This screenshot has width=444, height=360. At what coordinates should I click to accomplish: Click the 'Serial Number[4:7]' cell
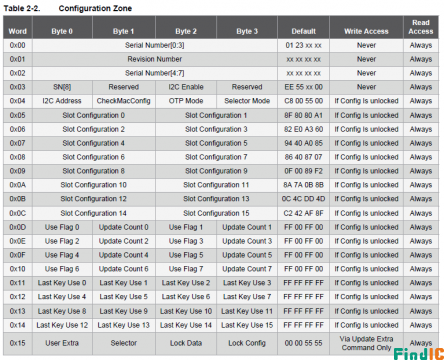155,73
